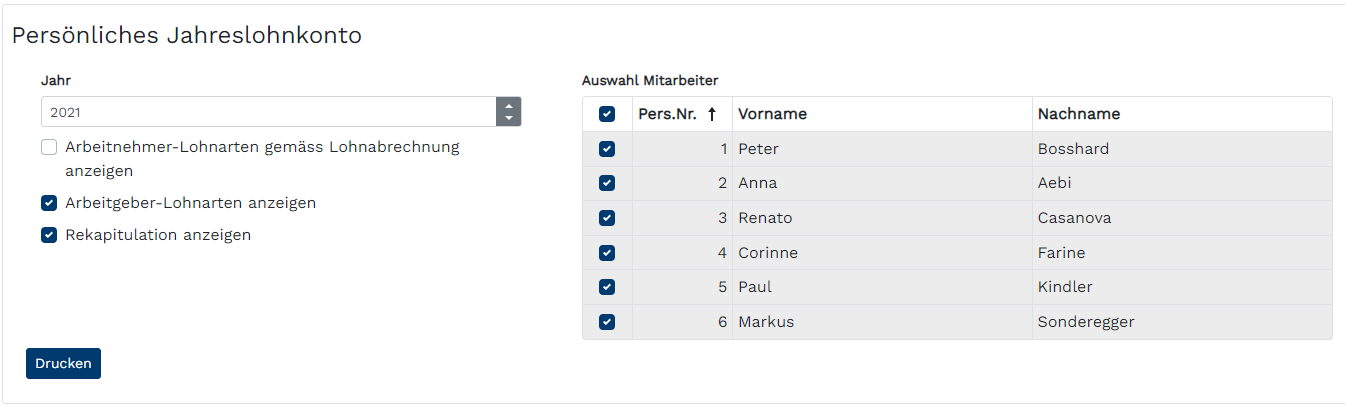This screenshot has width=1345, height=407.
Task: Enable Arbeitnehmer-Lohnarten gemäss Lohnabrechnung anzeigen checkbox
Action: [49, 148]
